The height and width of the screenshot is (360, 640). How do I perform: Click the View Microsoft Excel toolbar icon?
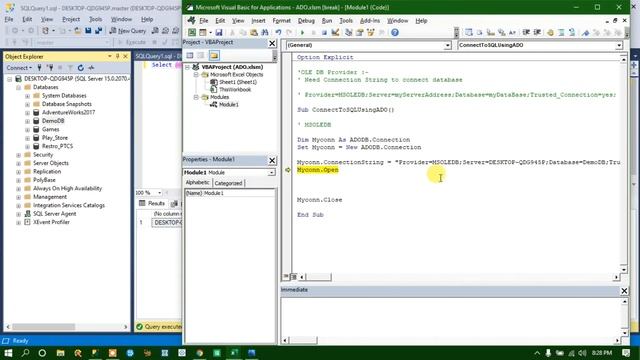192,32
